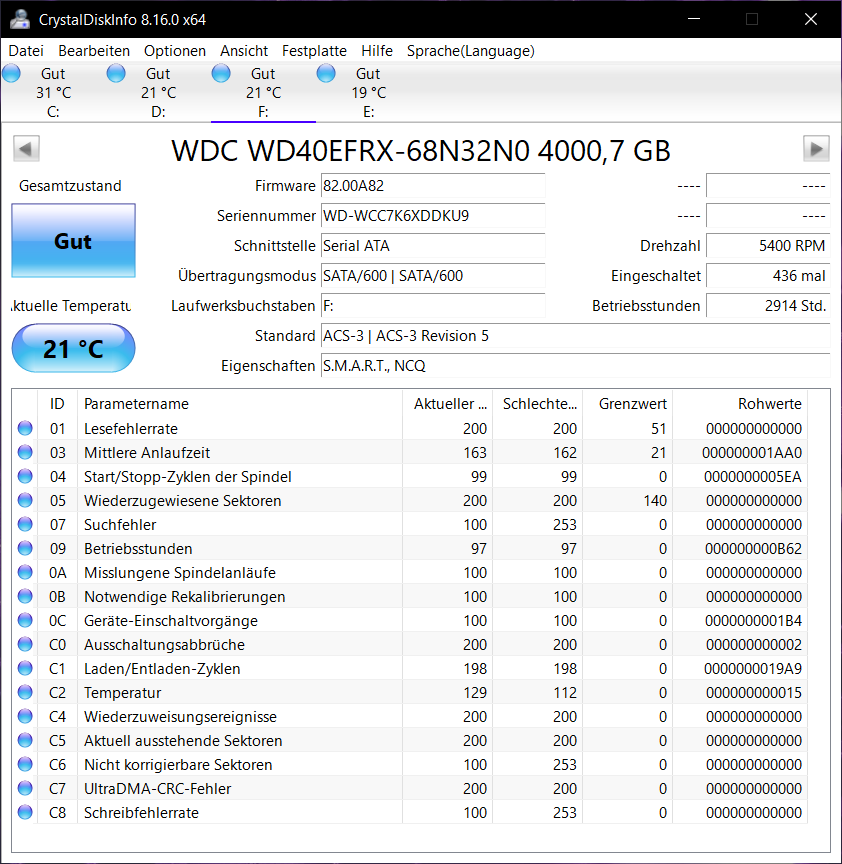Click the Schlechte column header
The height and width of the screenshot is (864, 842).
pyautogui.click(x=537, y=403)
